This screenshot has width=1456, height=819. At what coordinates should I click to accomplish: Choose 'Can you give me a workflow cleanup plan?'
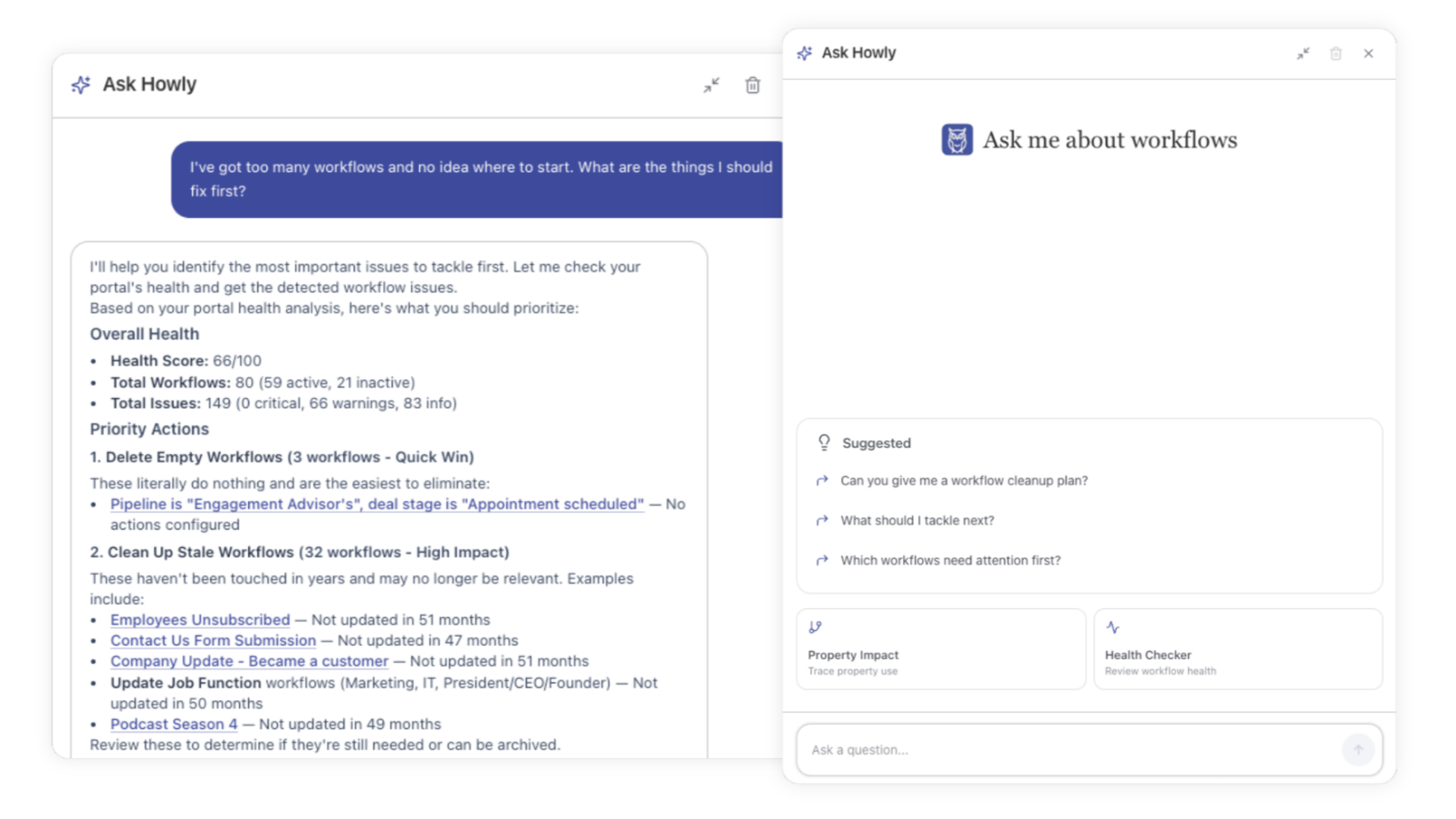[x=964, y=480]
